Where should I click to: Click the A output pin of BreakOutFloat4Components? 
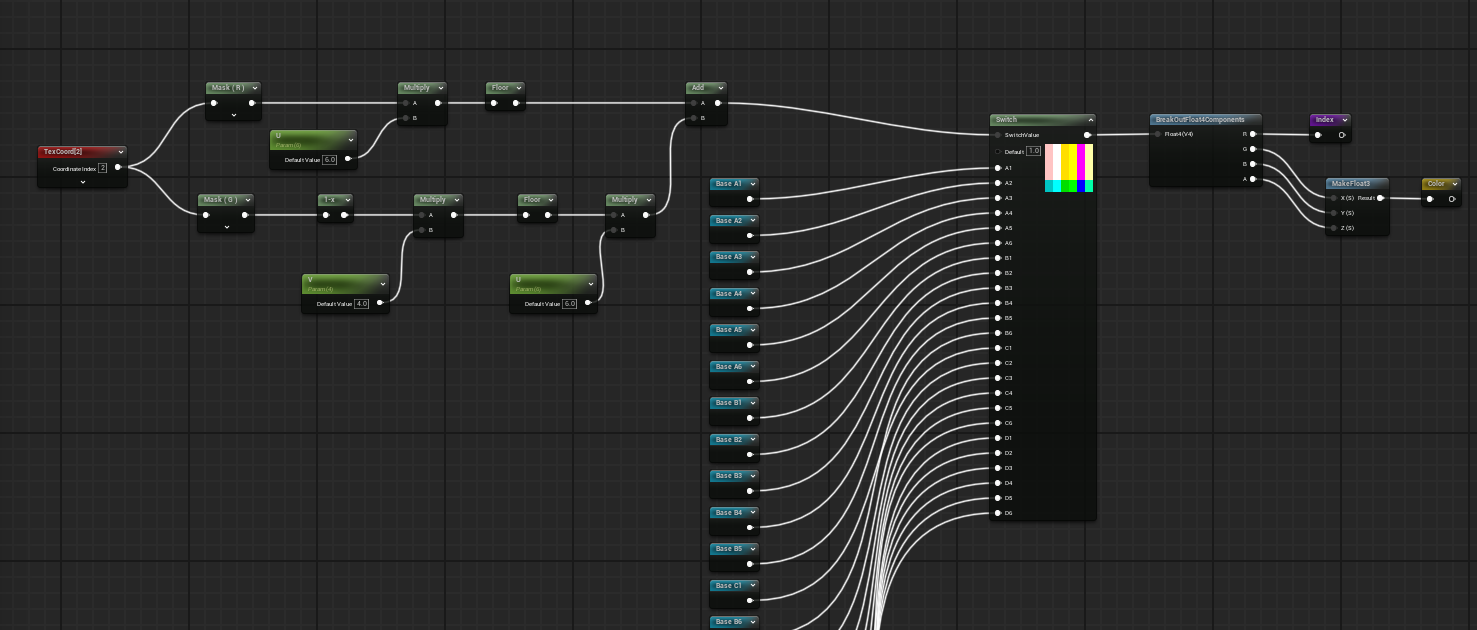1252,179
